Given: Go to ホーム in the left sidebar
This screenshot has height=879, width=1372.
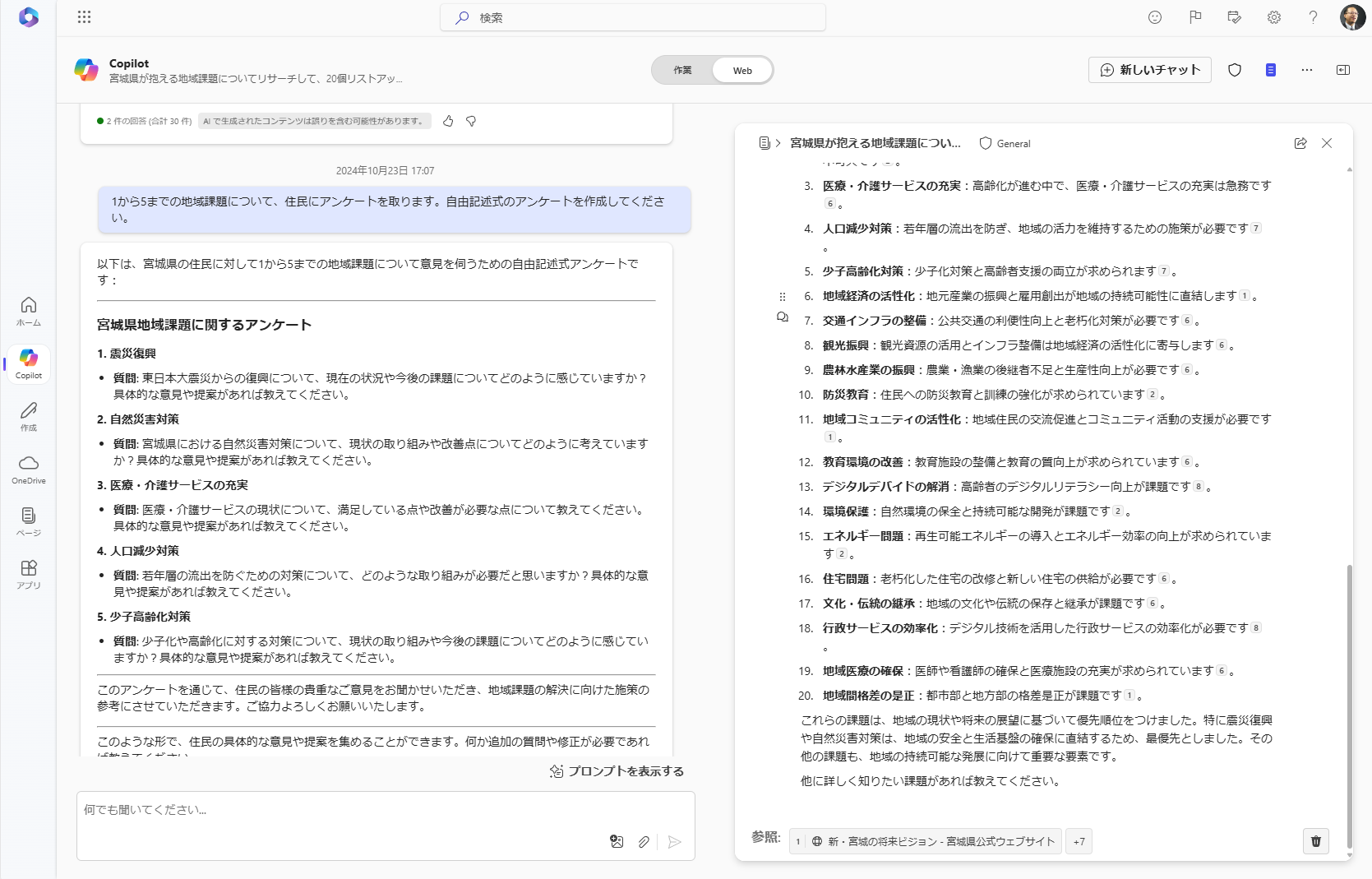Looking at the screenshot, I should 29,312.
